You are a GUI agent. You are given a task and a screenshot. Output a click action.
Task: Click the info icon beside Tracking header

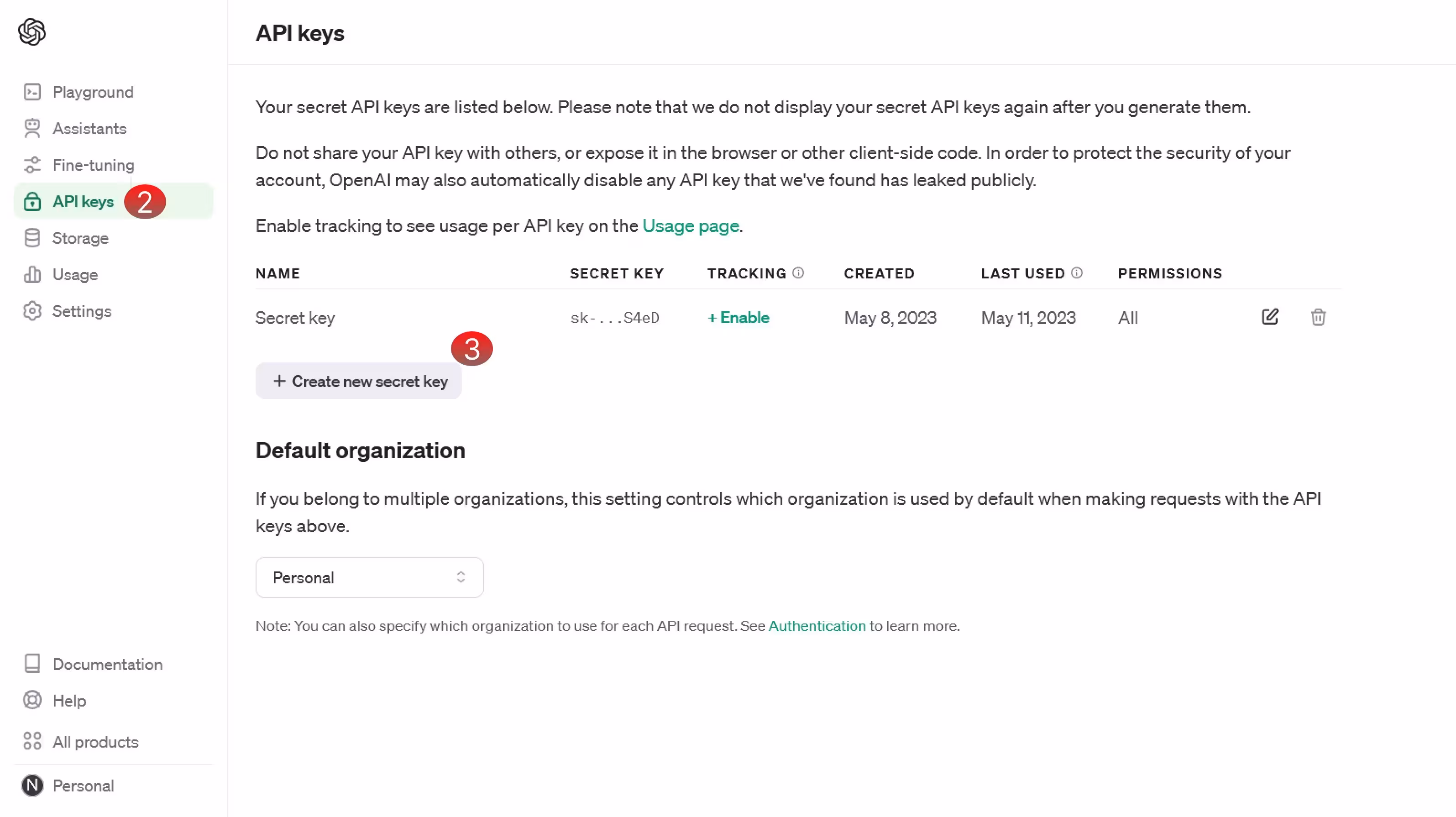coord(798,273)
